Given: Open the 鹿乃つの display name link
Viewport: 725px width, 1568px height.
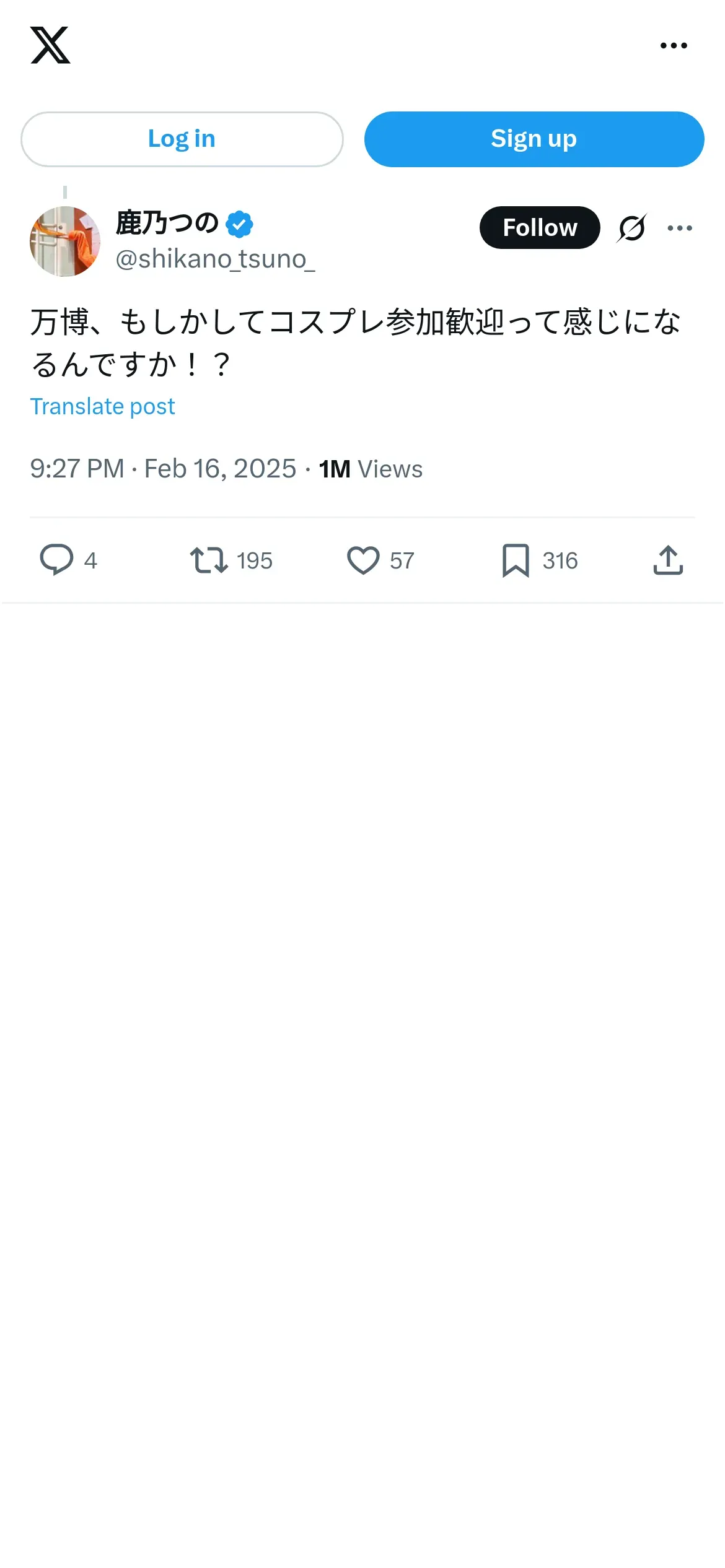Looking at the screenshot, I should (x=167, y=224).
